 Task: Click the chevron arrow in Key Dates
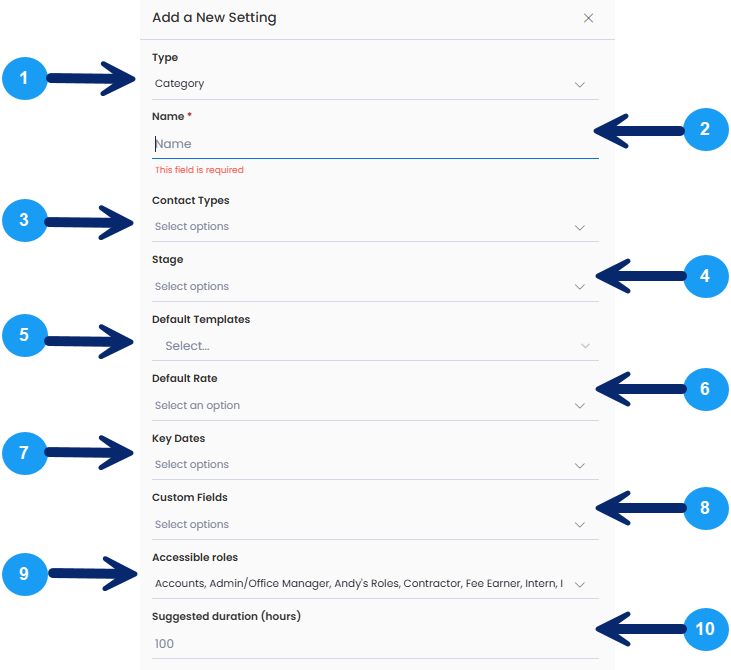tap(579, 466)
